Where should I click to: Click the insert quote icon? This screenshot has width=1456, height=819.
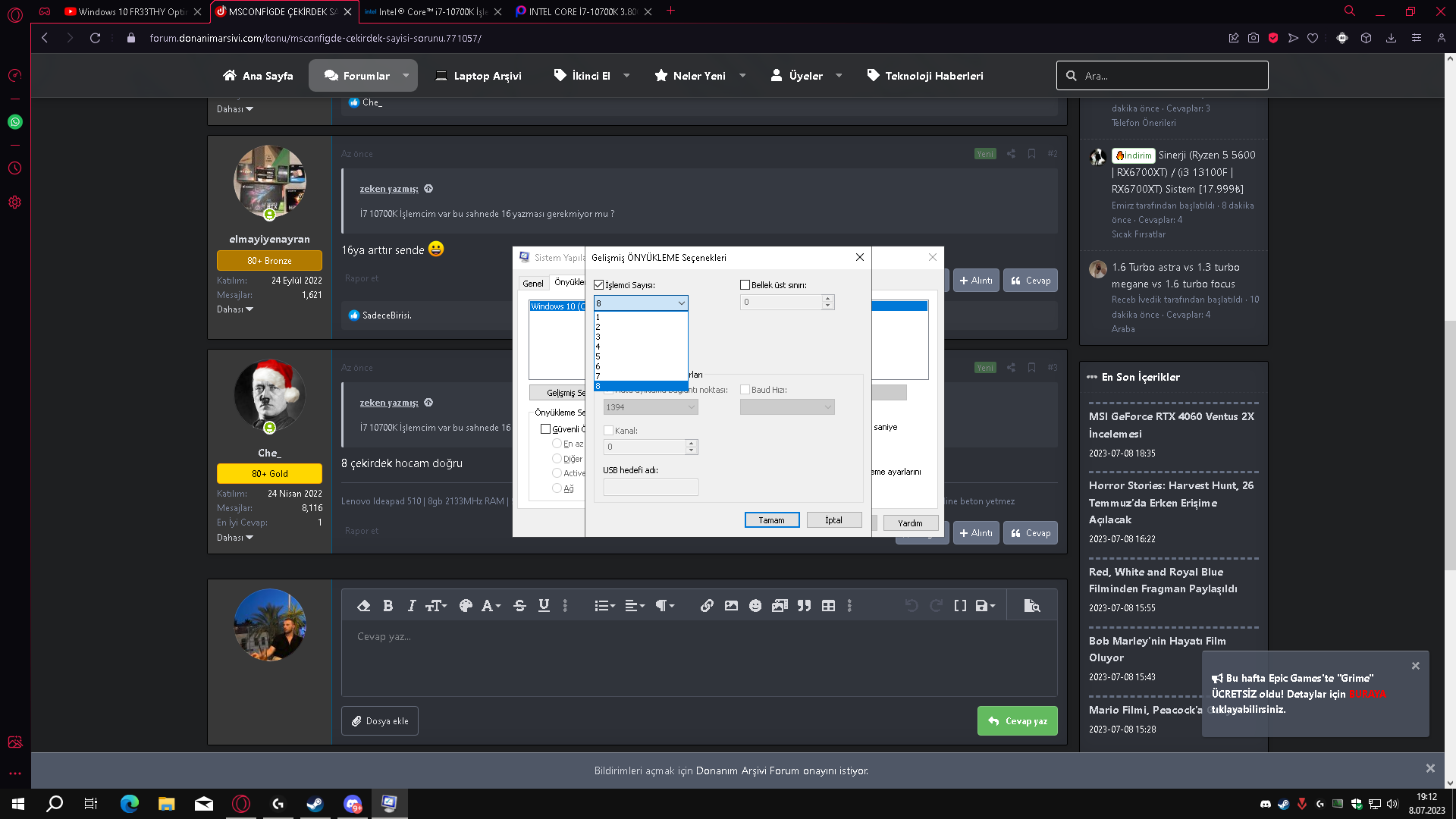[804, 606]
